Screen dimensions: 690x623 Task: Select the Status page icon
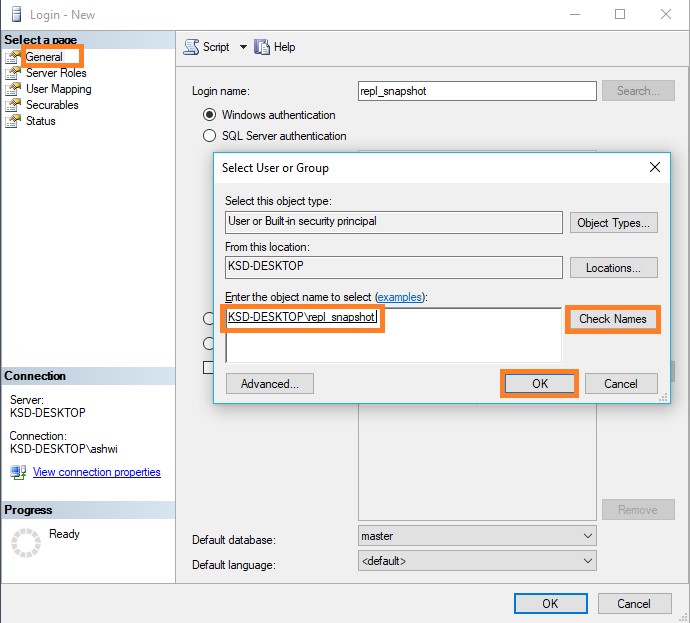12,121
